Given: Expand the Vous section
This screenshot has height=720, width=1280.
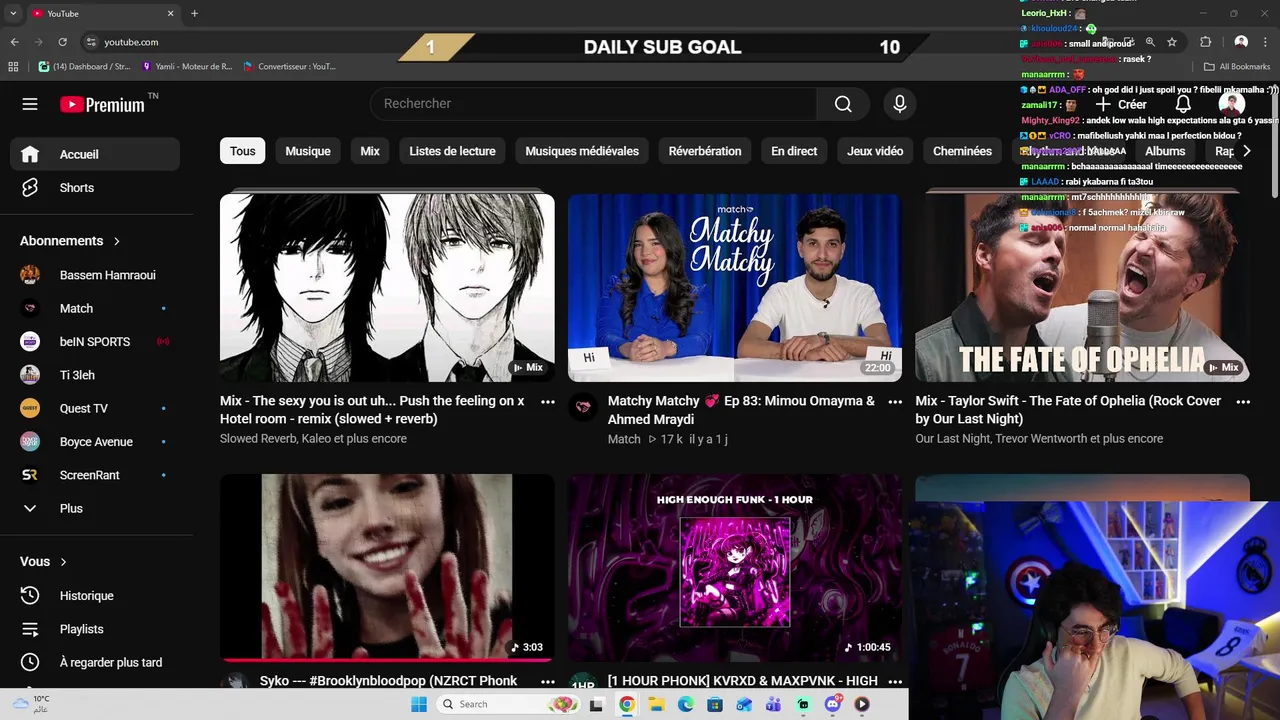Looking at the screenshot, I should (x=43, y=562).
